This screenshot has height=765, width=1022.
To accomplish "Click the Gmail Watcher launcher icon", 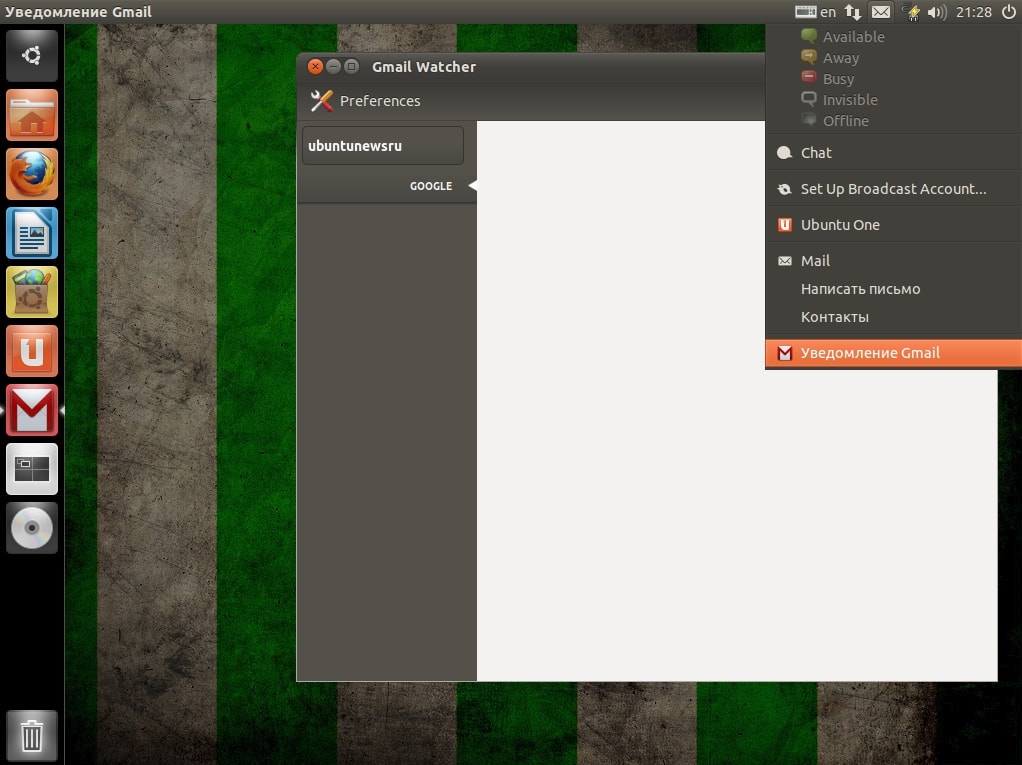I will [x=32, y=410].
